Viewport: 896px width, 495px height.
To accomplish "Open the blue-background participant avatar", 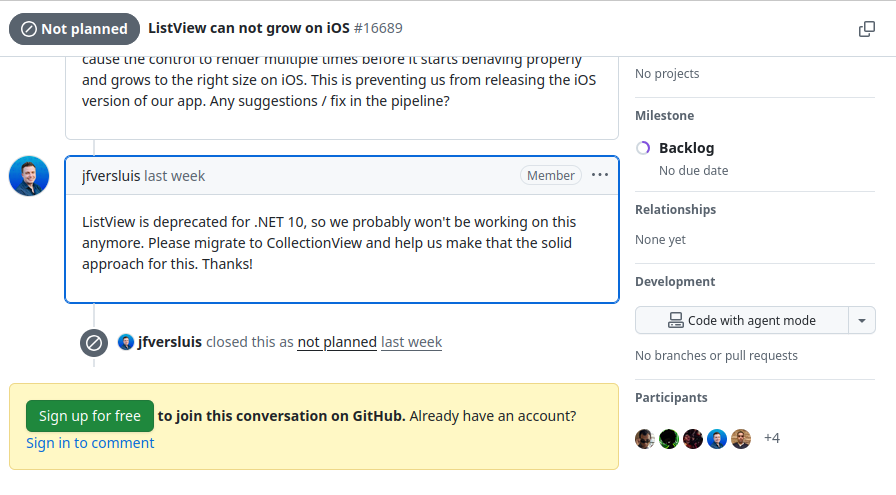I will (x=717, y=439).
